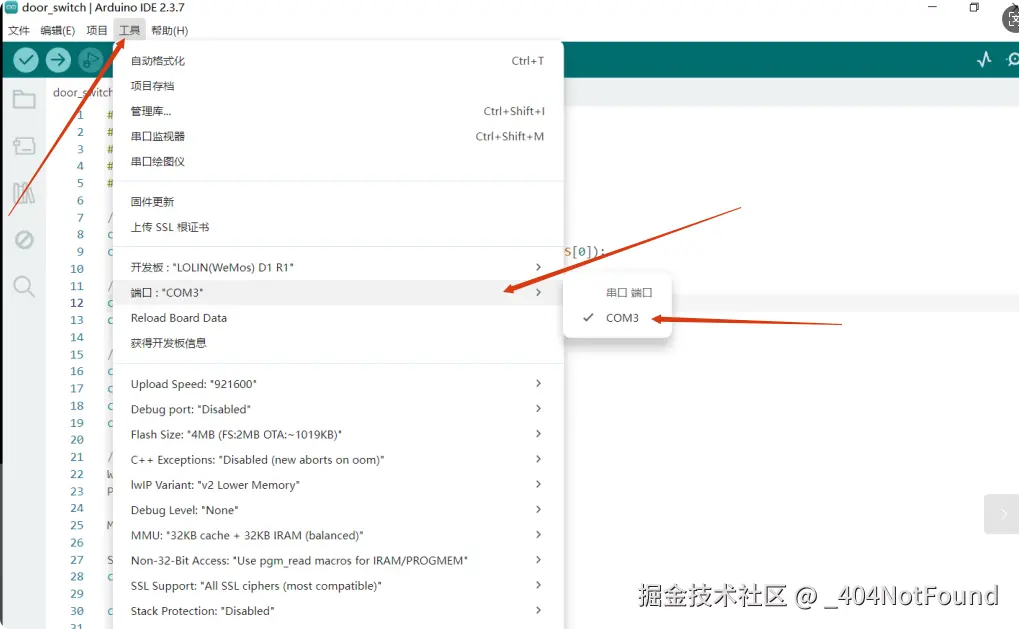Expand the Debug Level None submenu
1019x629 pixels.
click(337, 510)
